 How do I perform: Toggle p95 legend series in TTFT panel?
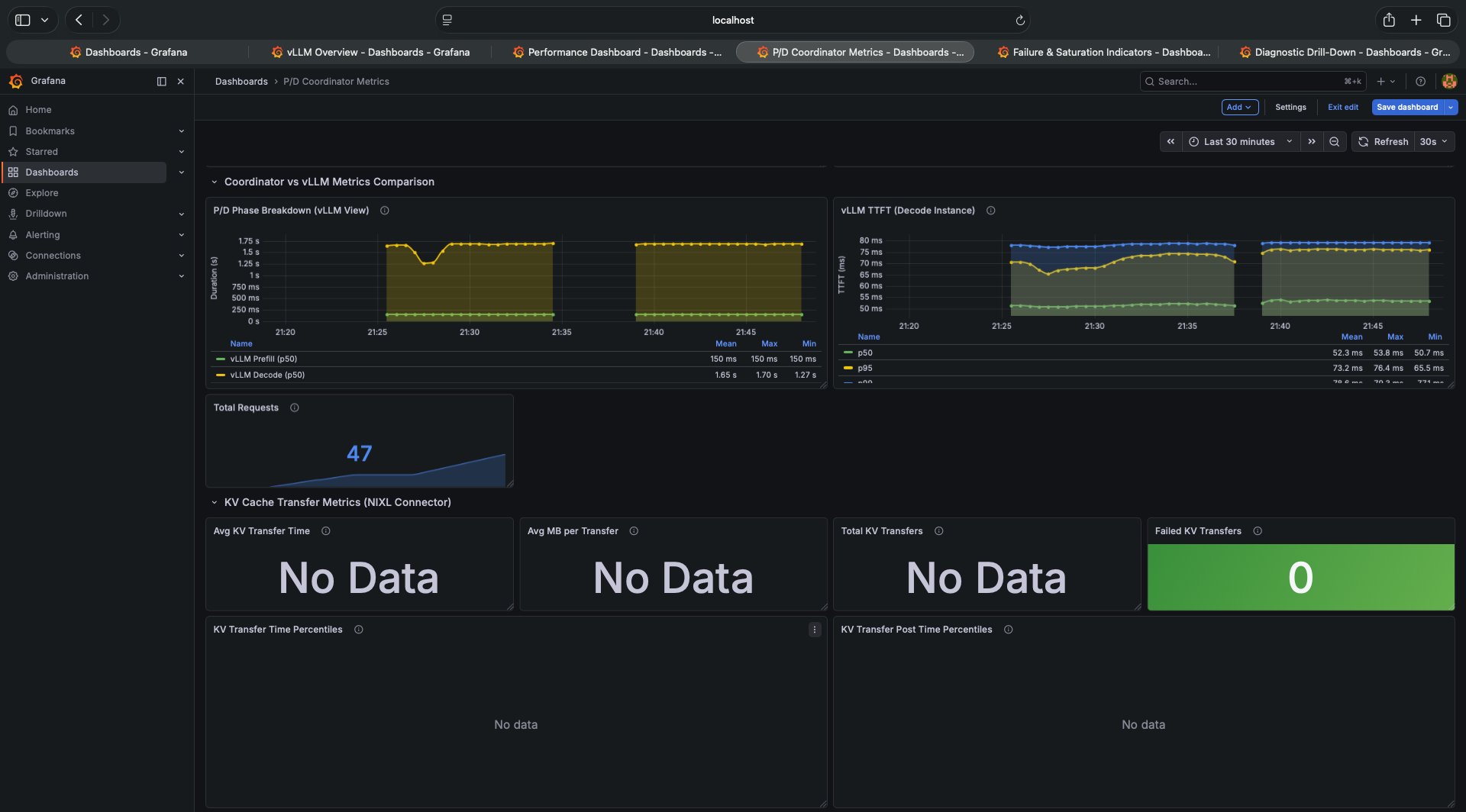tap(864, 368)
